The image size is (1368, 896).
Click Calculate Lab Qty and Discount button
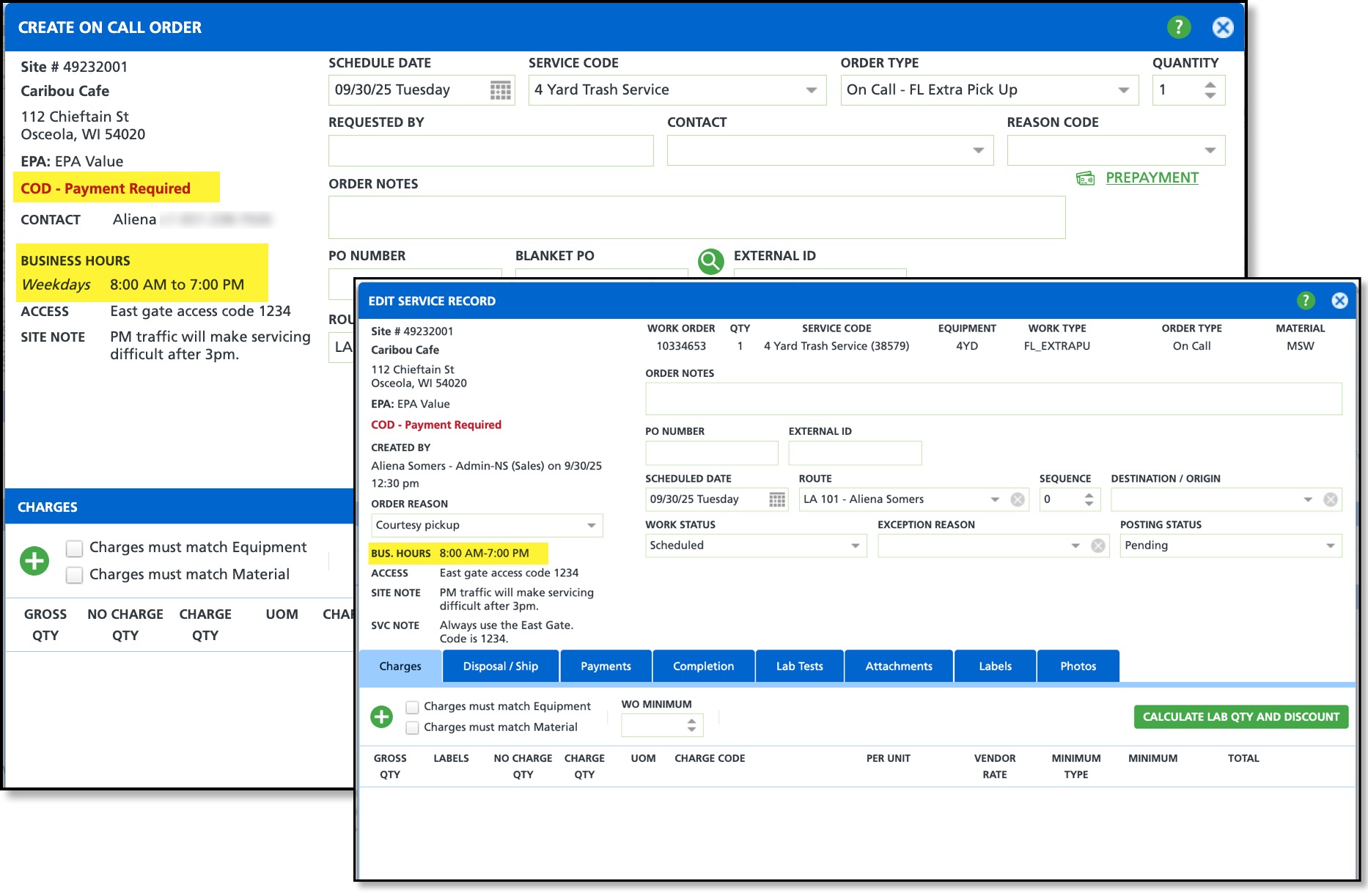(x=1240, y=716)
